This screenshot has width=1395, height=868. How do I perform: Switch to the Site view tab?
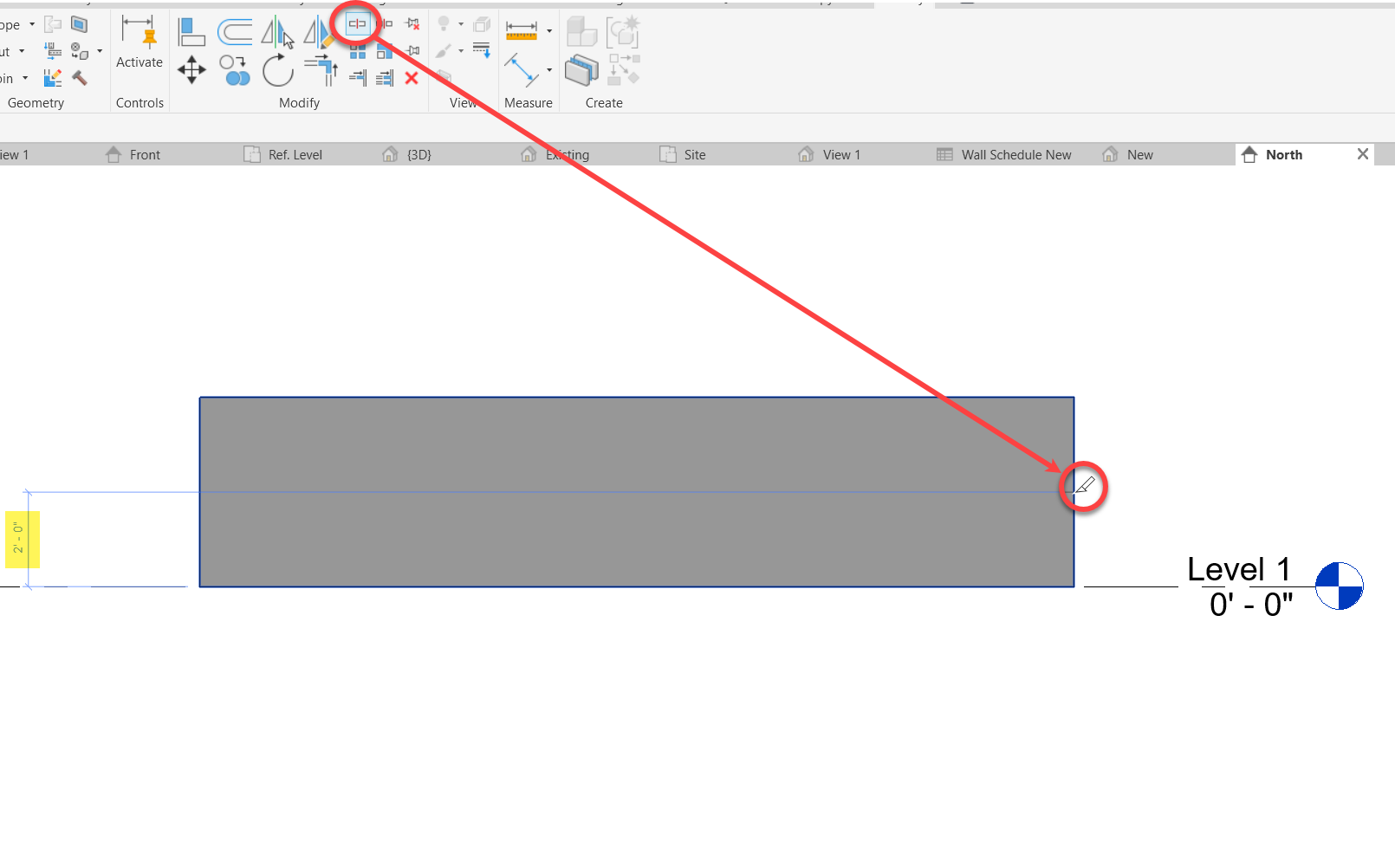click(x=694, y=154)
